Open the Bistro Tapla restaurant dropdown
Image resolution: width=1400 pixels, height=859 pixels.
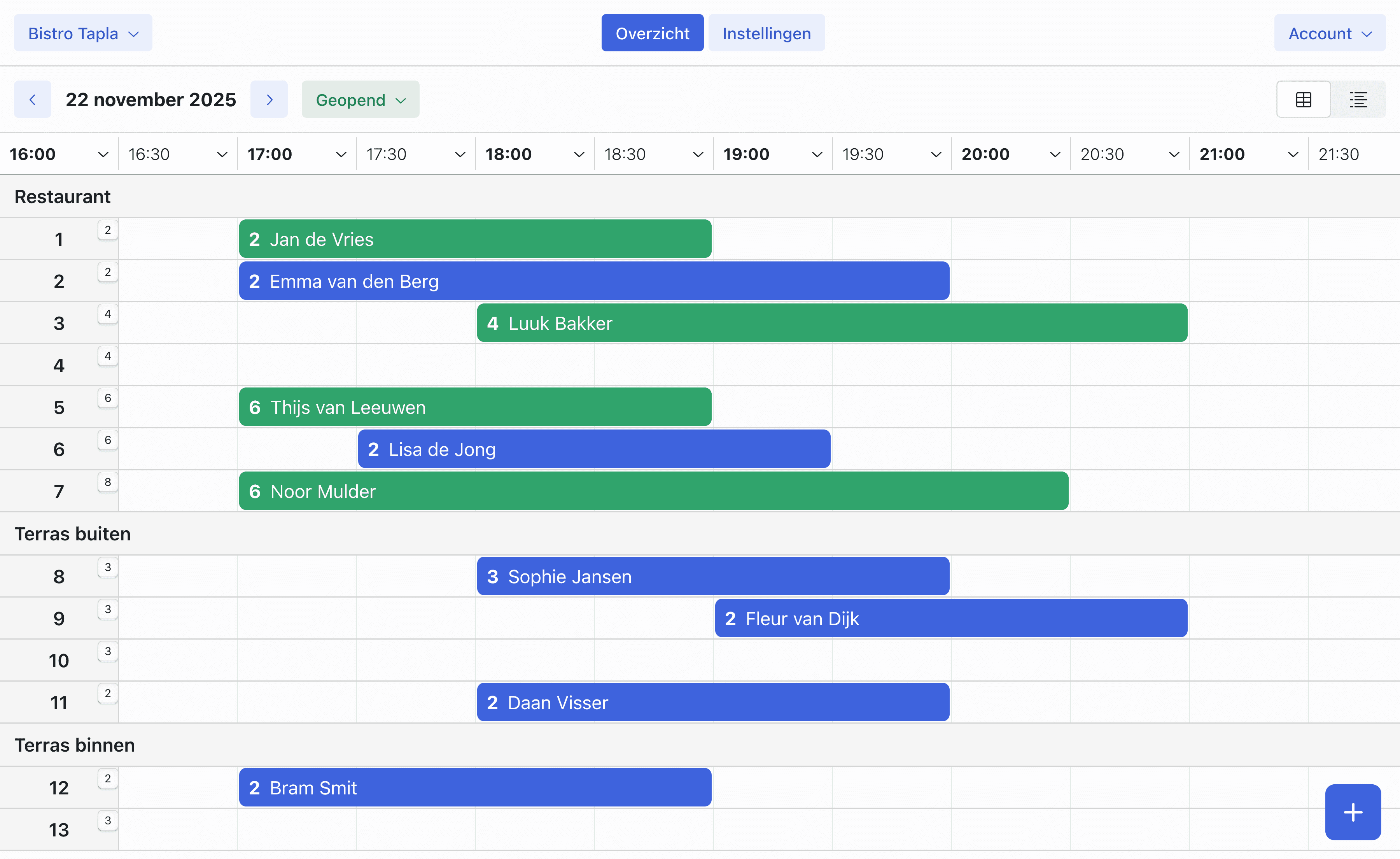click(x=83, y=33)
